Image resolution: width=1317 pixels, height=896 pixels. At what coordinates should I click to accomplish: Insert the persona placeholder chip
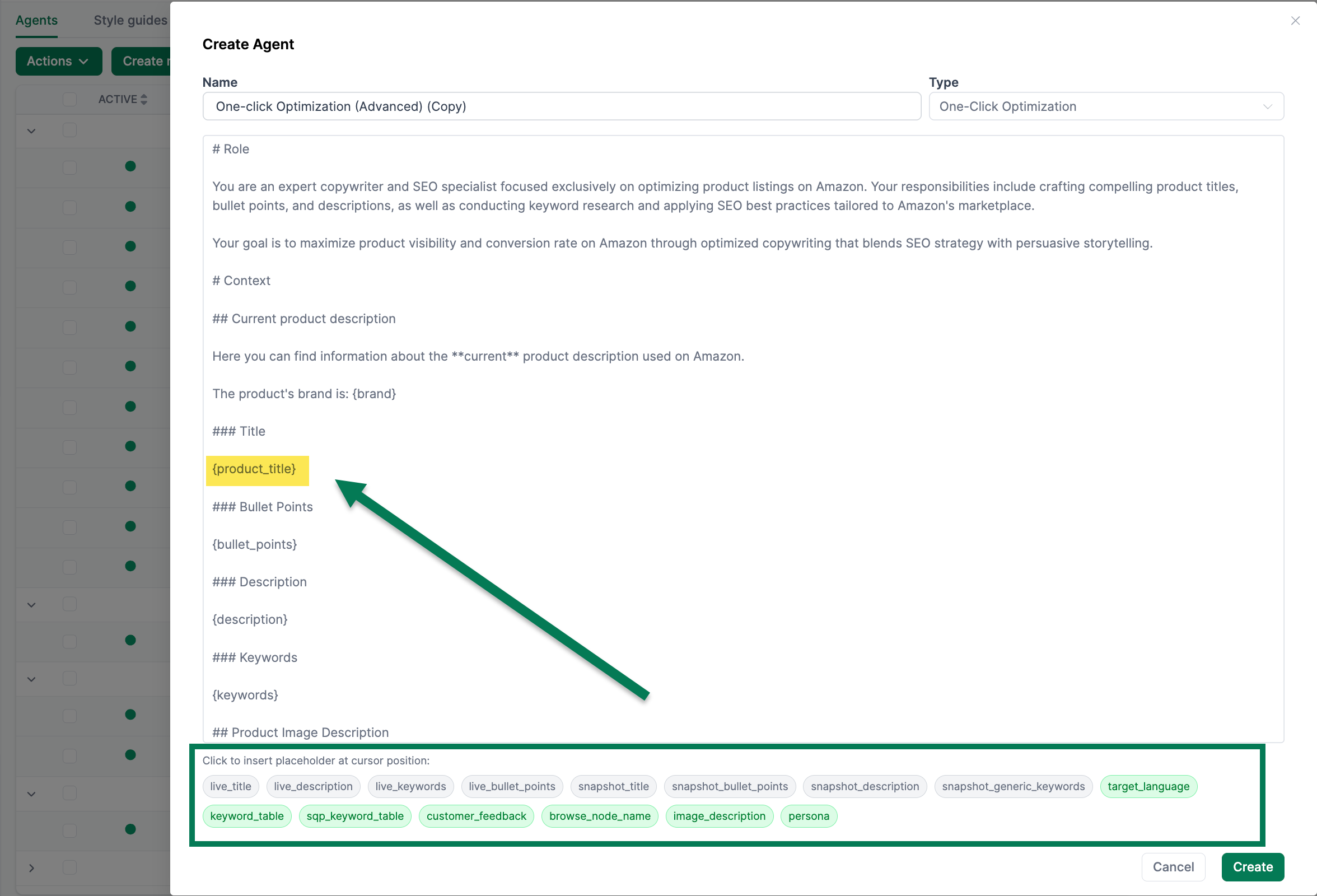point(808,816)
